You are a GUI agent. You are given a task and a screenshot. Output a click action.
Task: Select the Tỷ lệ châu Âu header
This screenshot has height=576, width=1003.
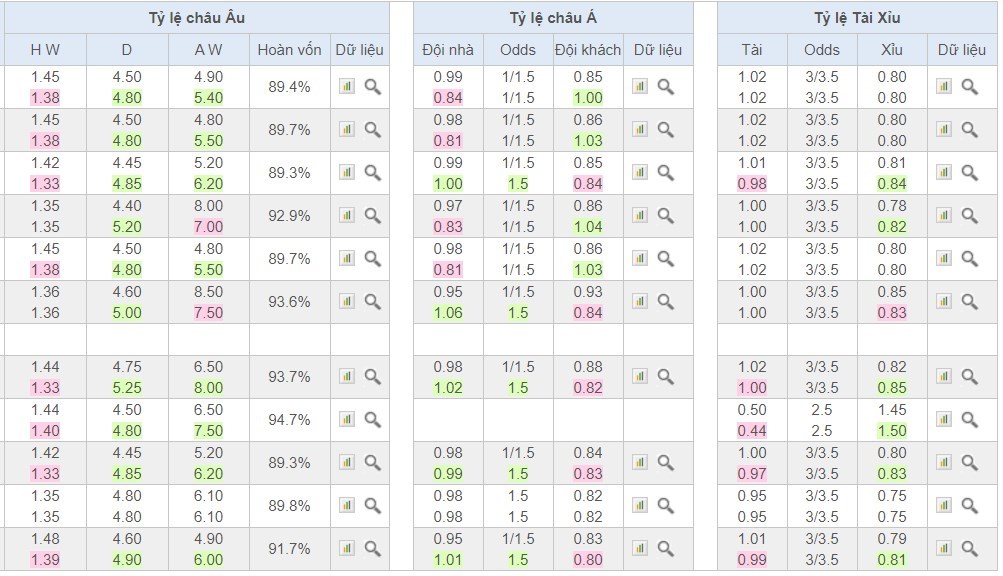tap(194, 18)
